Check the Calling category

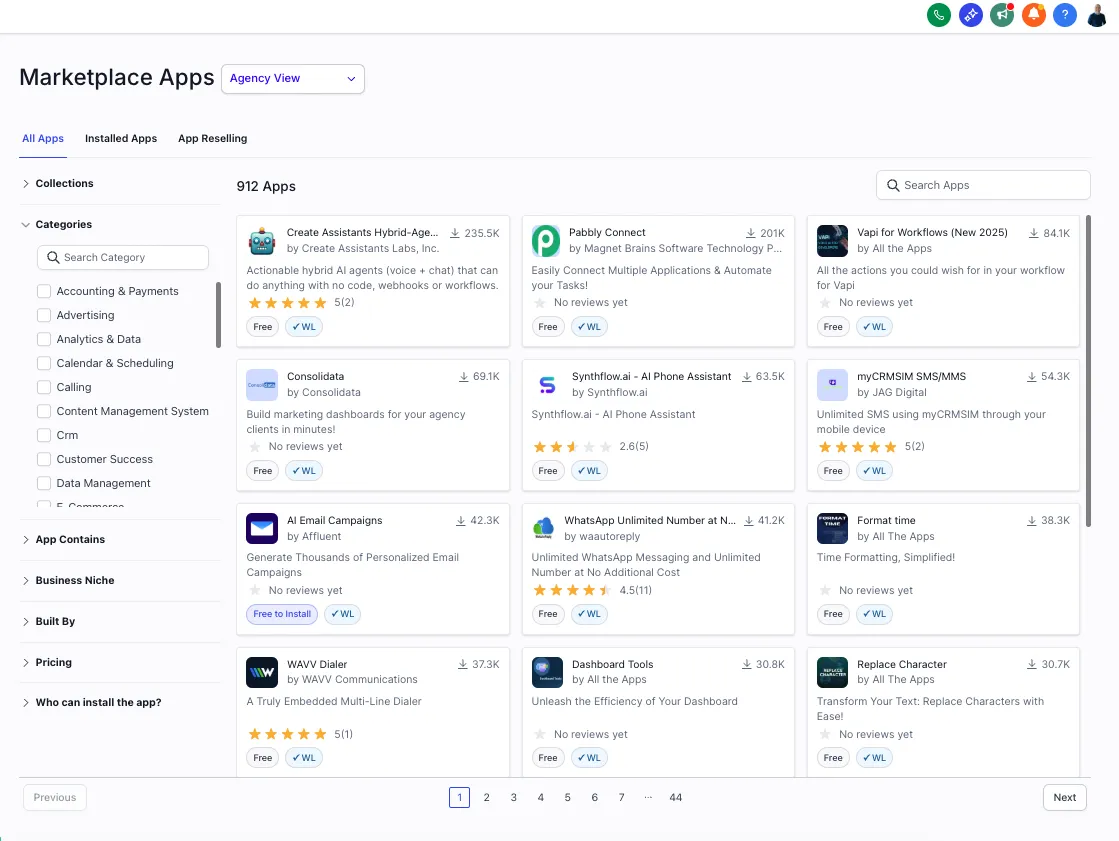click(x=44, y=388)
